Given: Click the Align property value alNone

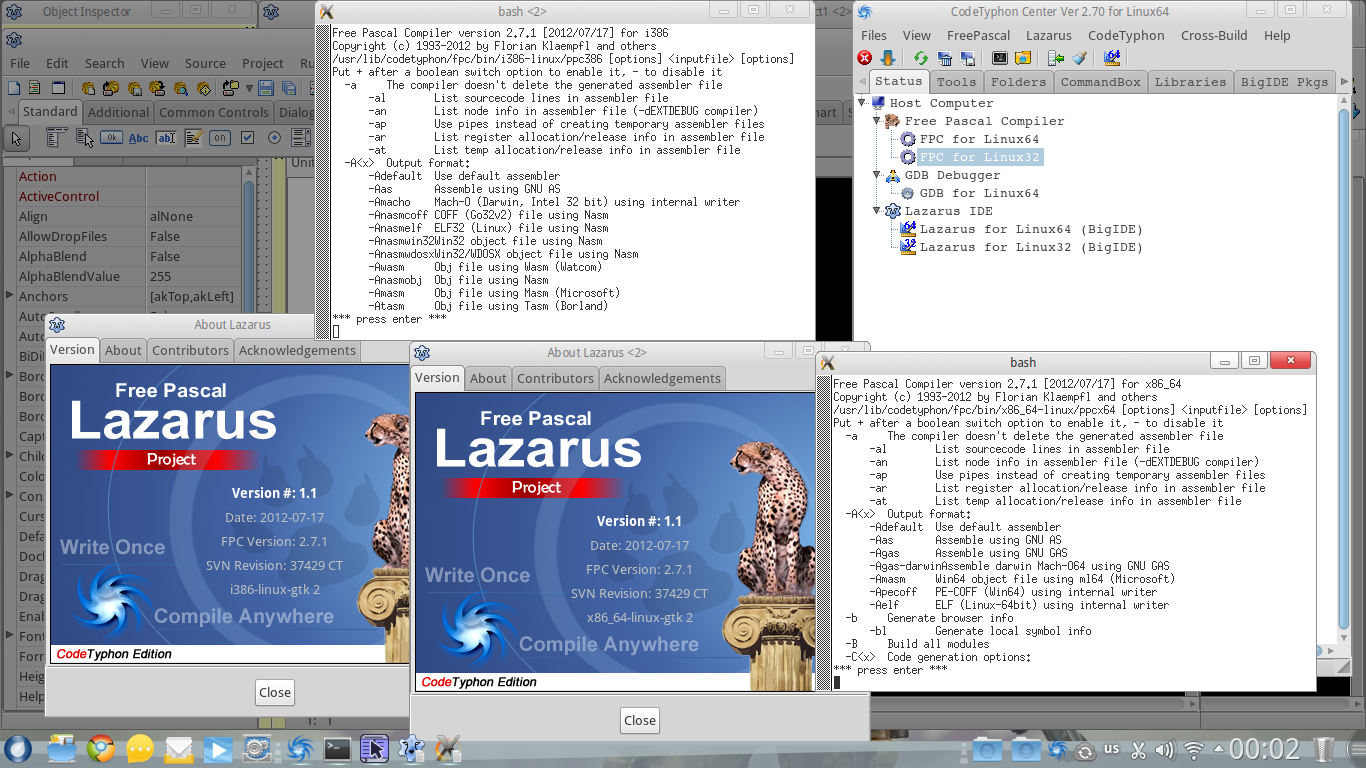Looking at the screenshot, I should point(195,216).
